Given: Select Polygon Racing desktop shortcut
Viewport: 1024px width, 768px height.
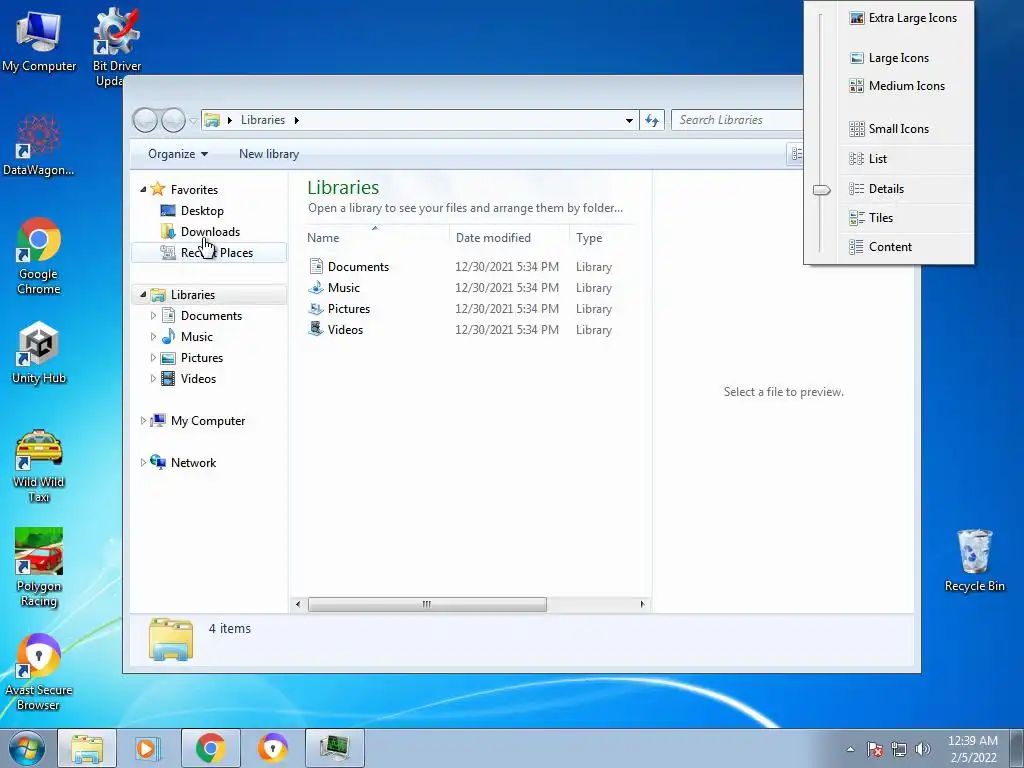Looking at the screenshot, I should [x=39, y=568].
